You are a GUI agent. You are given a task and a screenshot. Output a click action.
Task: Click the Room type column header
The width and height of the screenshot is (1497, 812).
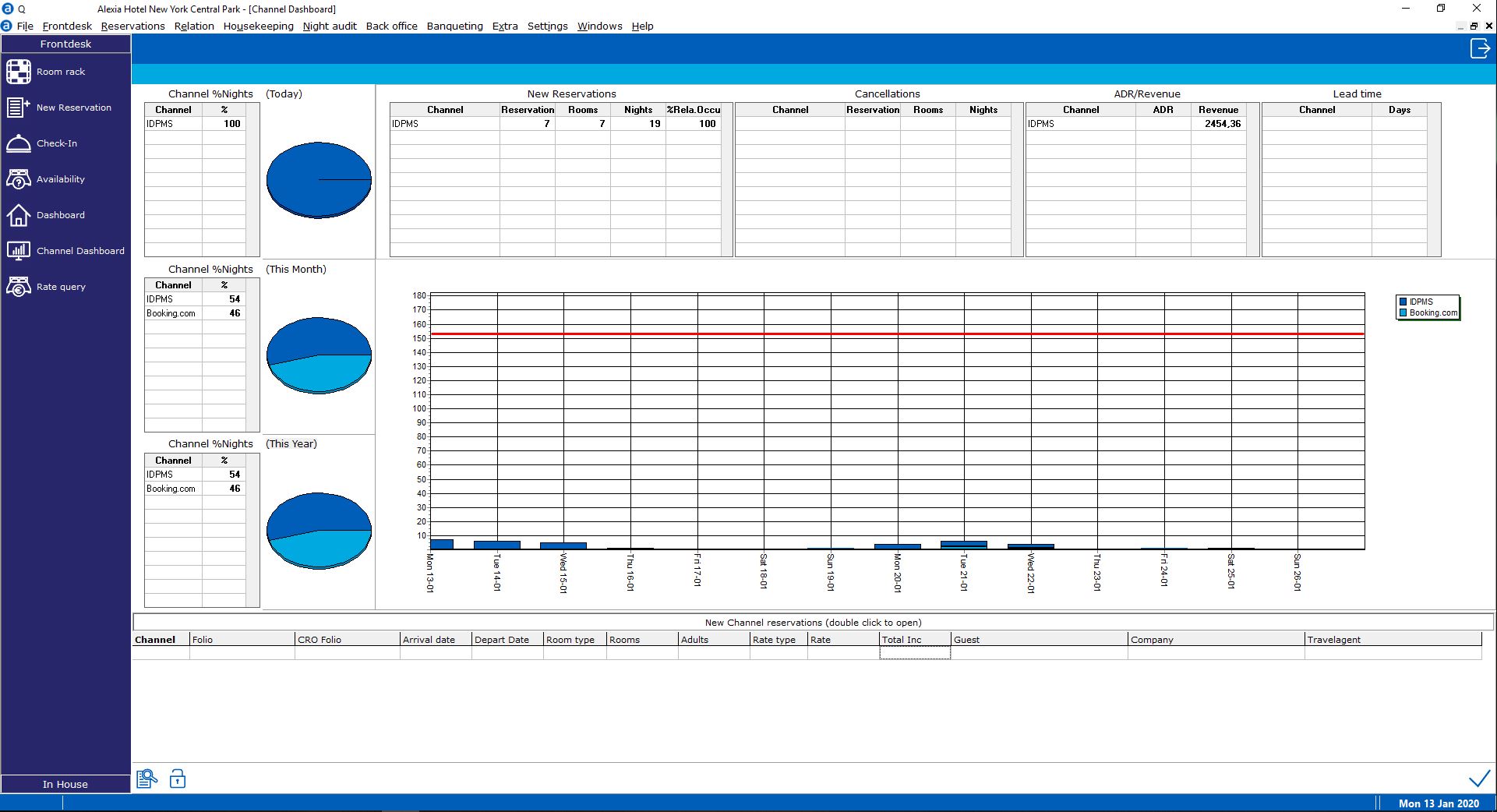[x=575, y=640]
